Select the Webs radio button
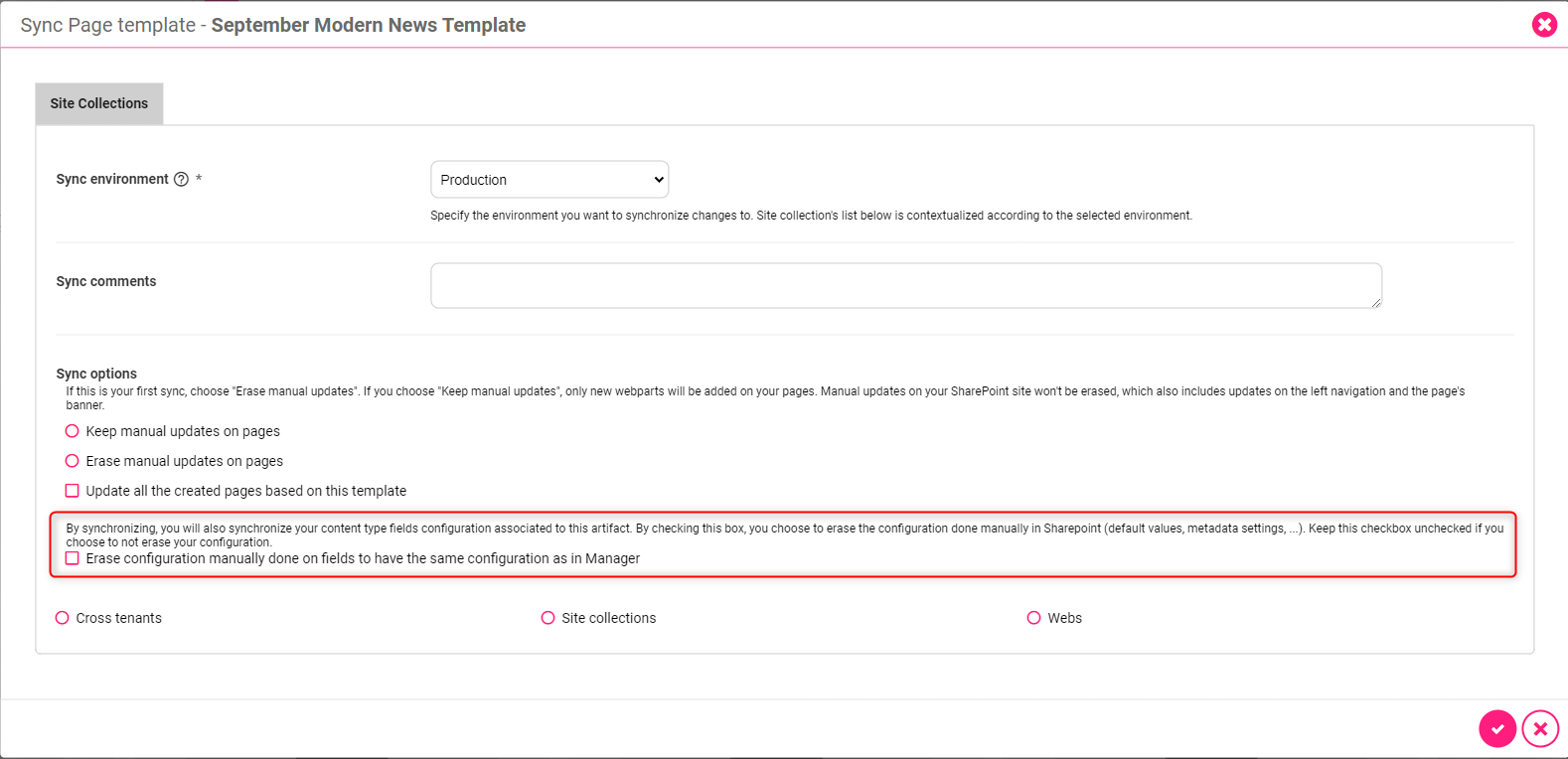Image resolution: width=1568 pixels, height=759 pixels. click(1033, 617)
